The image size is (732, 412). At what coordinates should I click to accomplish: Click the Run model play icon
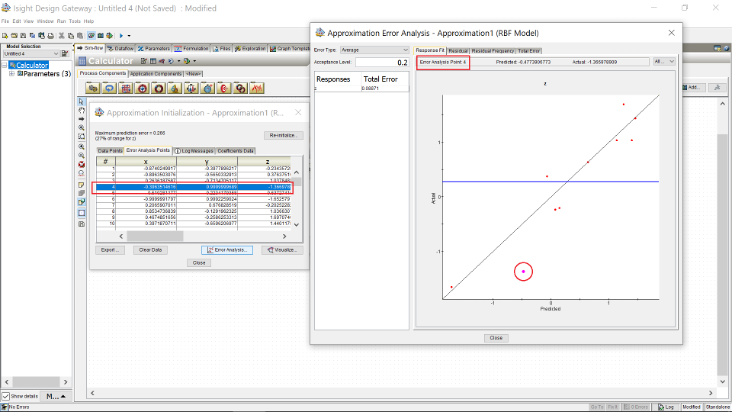tap(121, 35)
